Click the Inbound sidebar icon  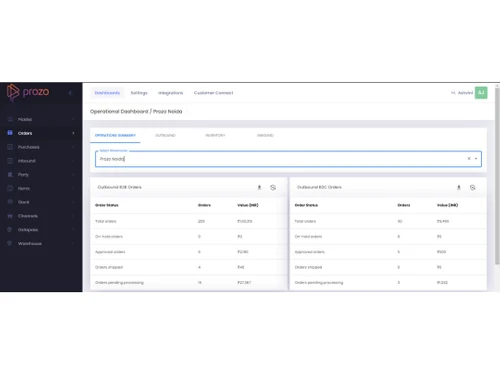pyautogui.click(x=10, y=161)
